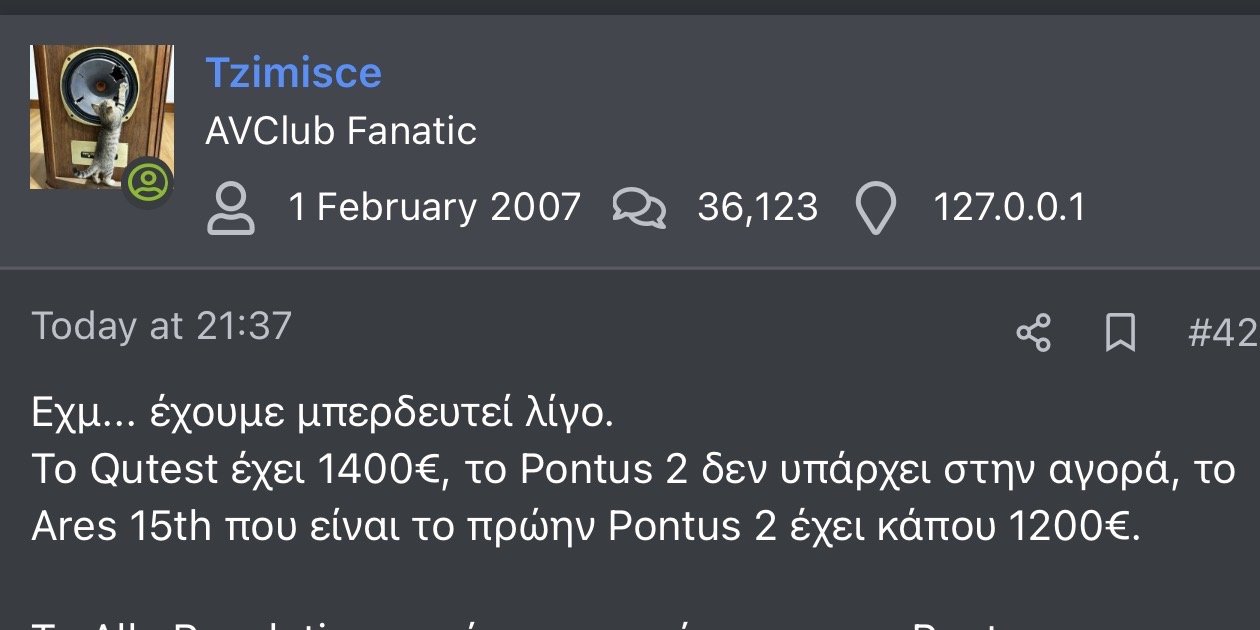Bookmark post number 42
The image size is (1260, 630).
(x=1120, y=332)
